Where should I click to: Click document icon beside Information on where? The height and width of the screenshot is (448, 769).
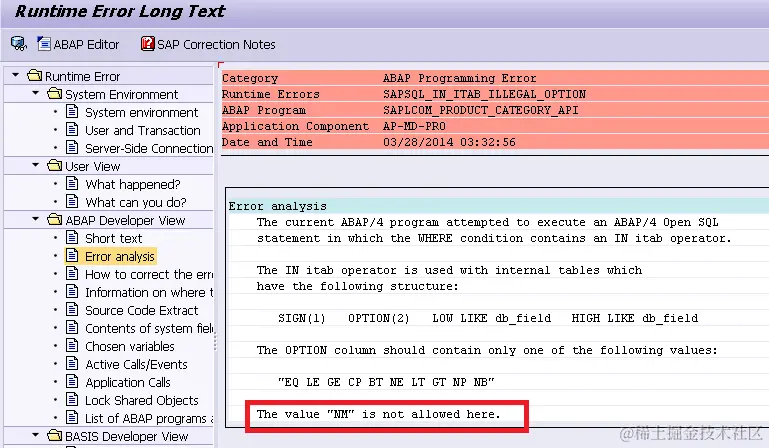72,291
